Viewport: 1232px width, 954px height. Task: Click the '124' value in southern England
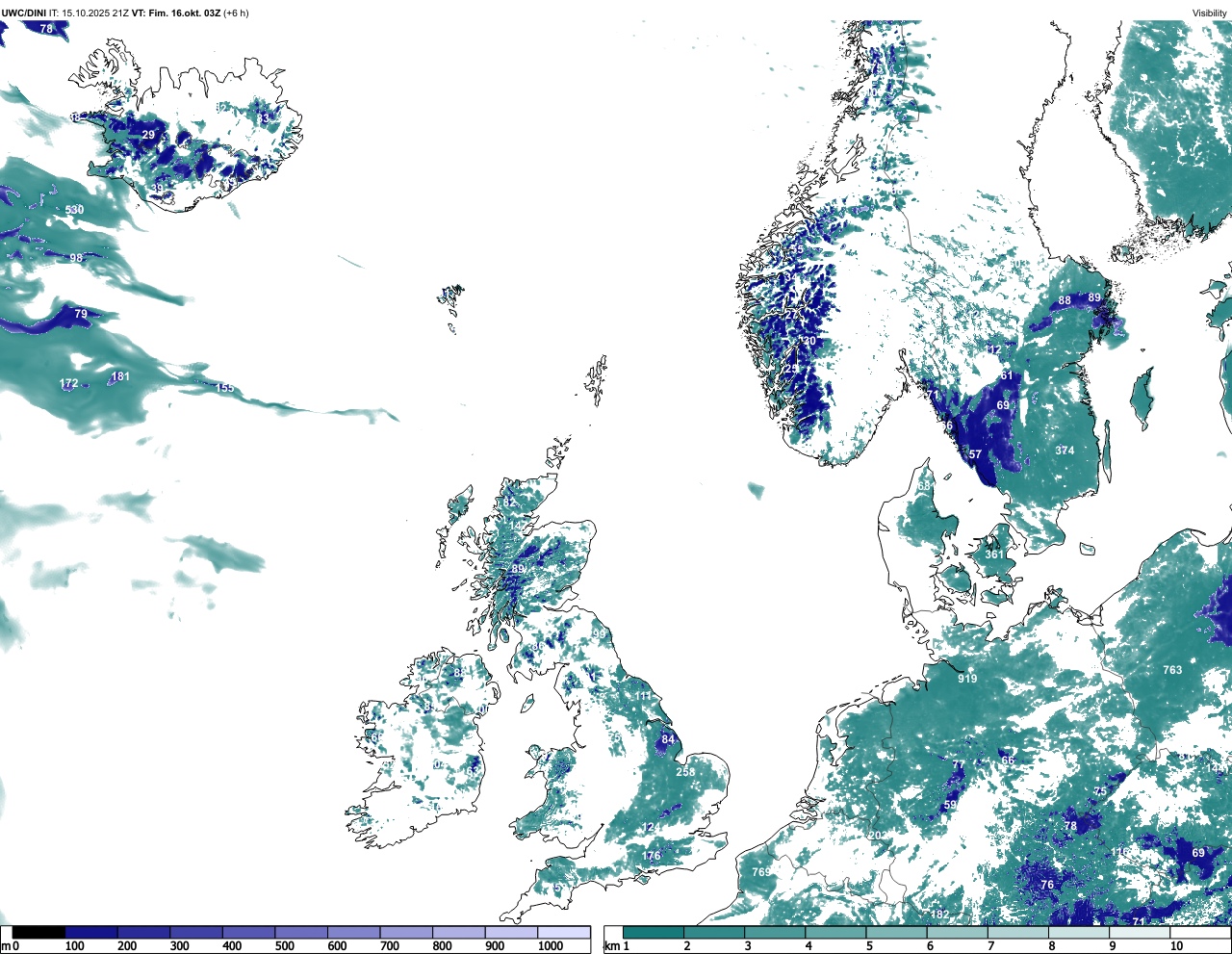tap(652, 829)
